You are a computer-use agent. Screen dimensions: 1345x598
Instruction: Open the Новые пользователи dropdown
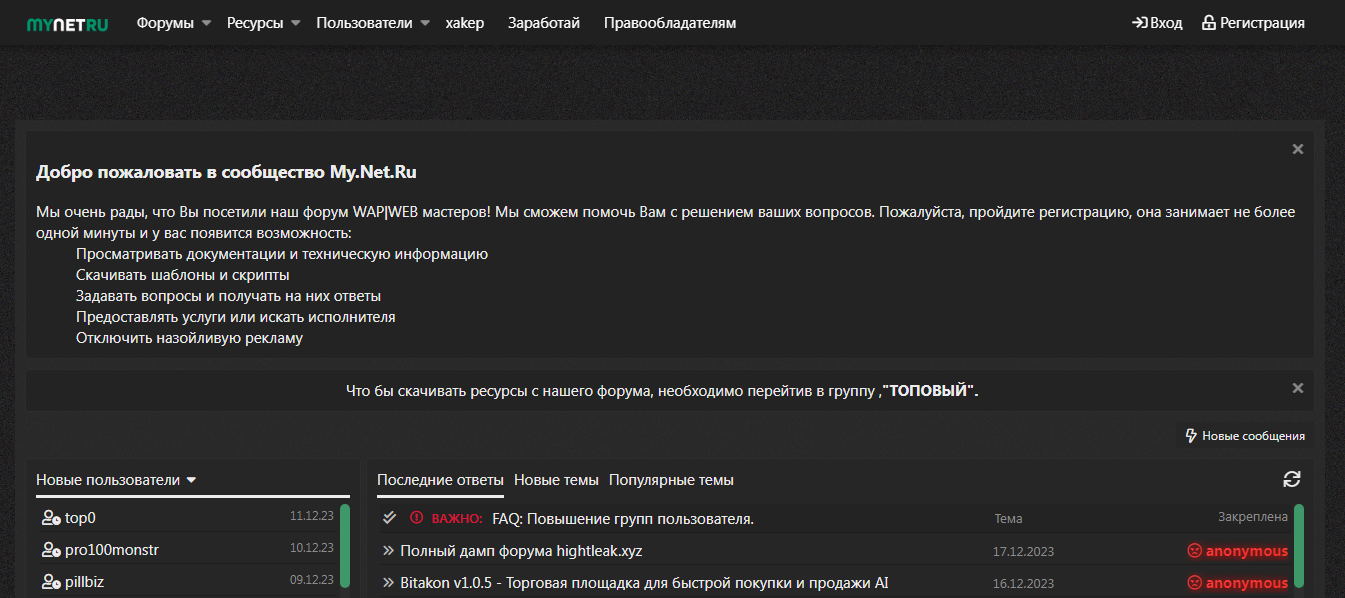click(x=191, y=480)
